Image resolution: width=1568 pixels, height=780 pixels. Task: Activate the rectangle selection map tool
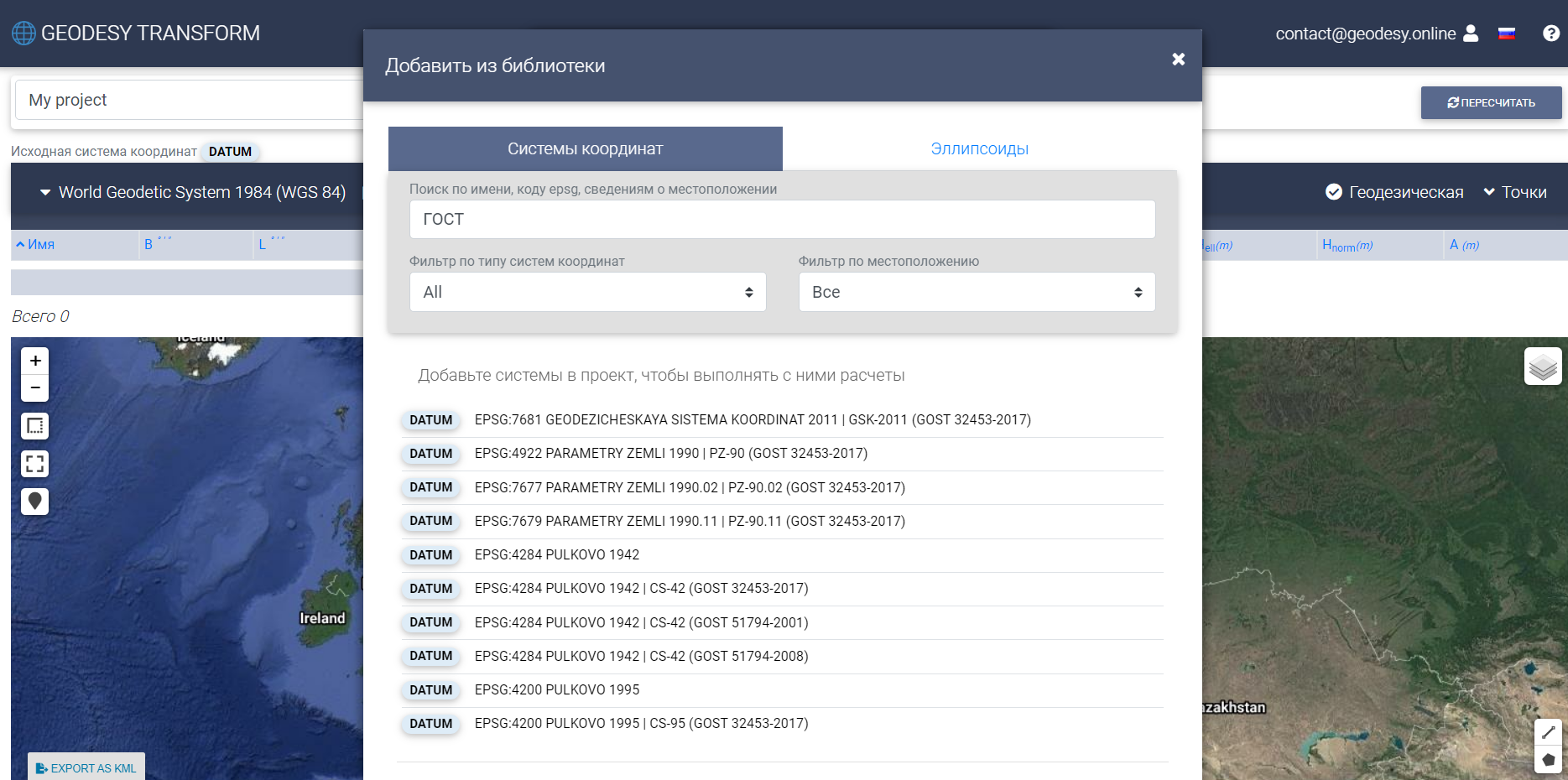coord(35,426)
